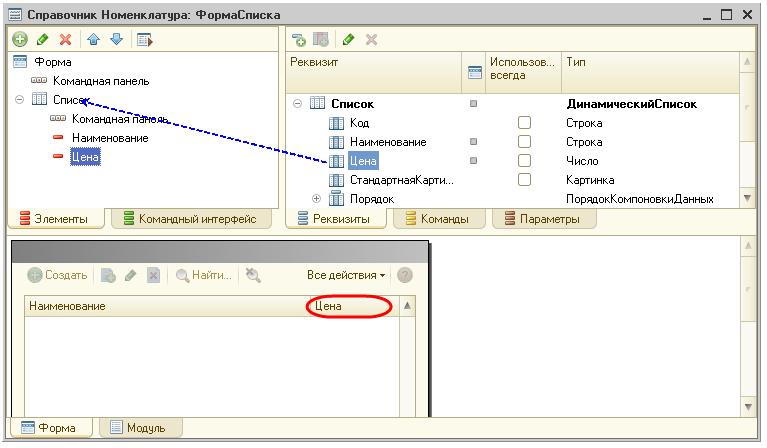Screen dimensions: 767x448
Task: Select Наименование element in elements tree
Action: click(x=110, y=138)
